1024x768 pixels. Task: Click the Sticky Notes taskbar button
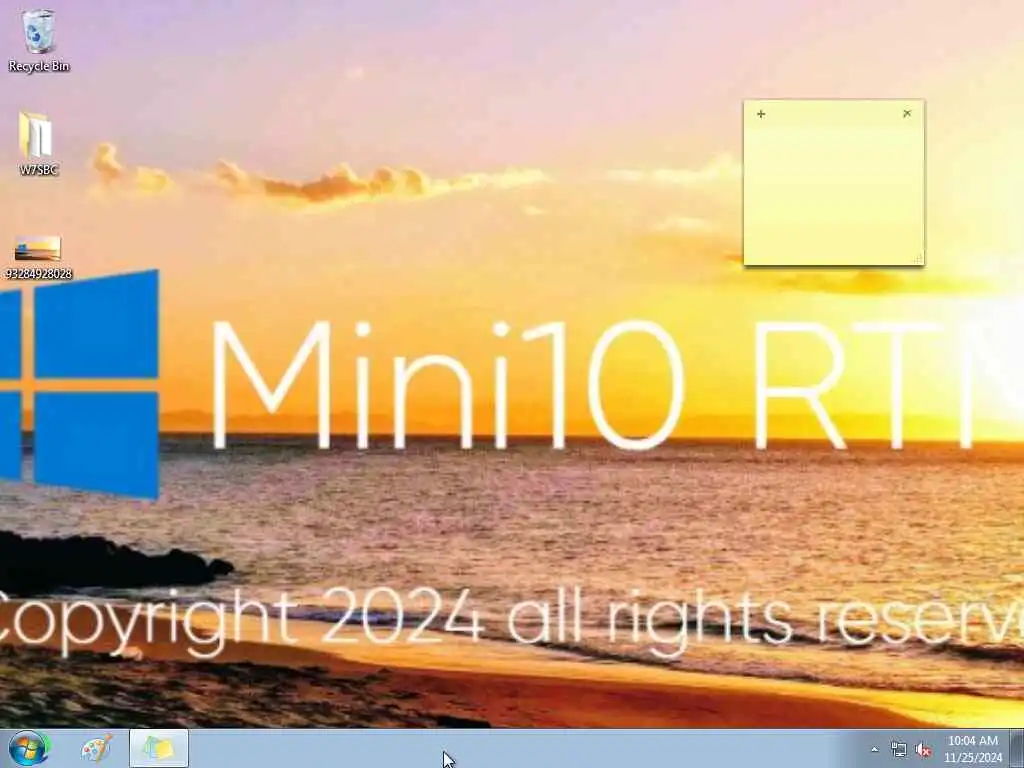click(159, 748)
